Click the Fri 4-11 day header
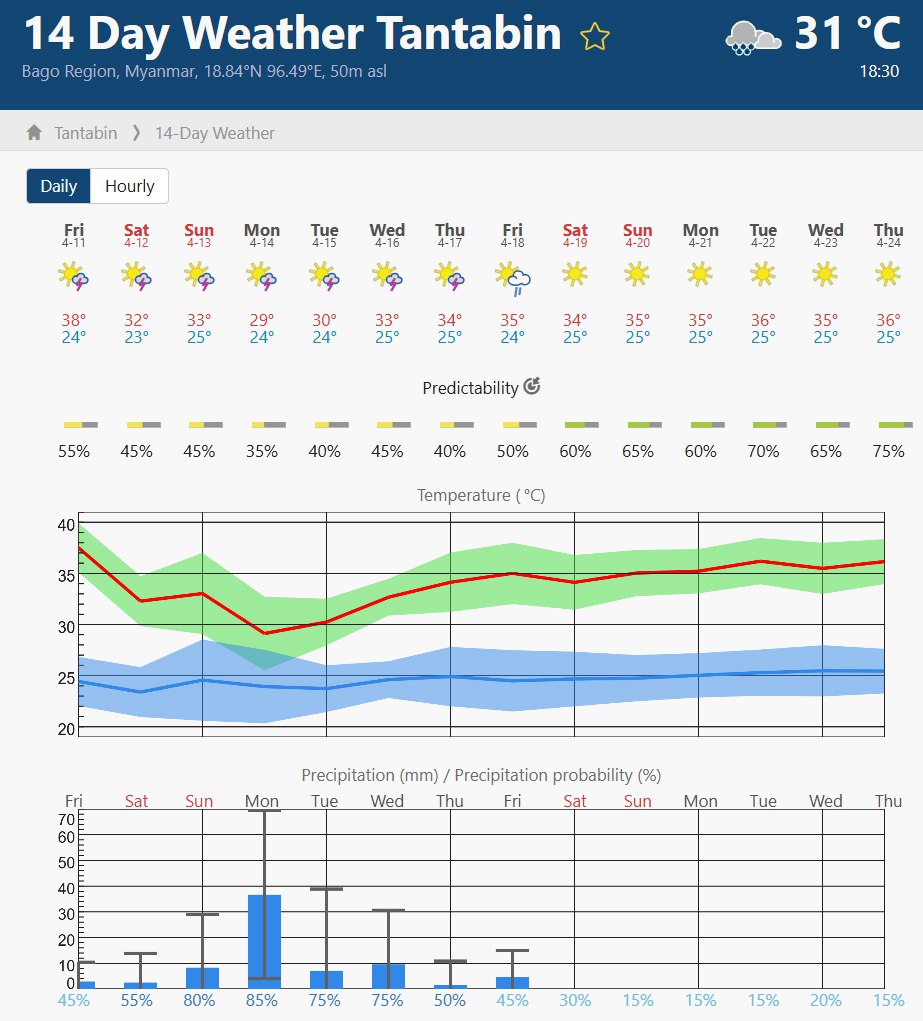The image size is (923, 1021). (74, 235)
